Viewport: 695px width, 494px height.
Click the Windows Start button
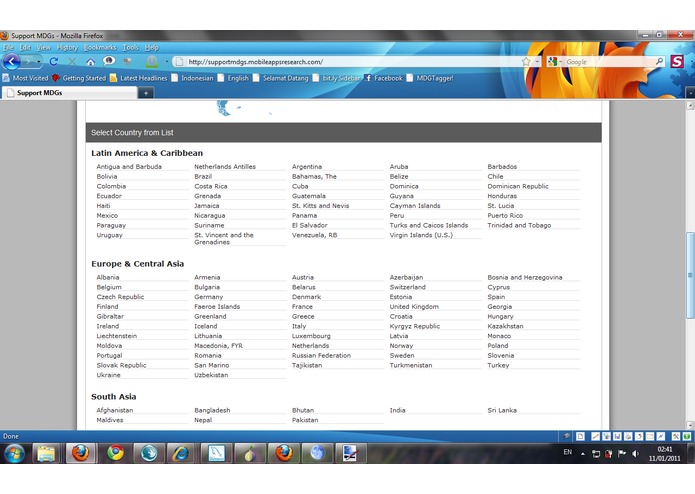(14, 453)
